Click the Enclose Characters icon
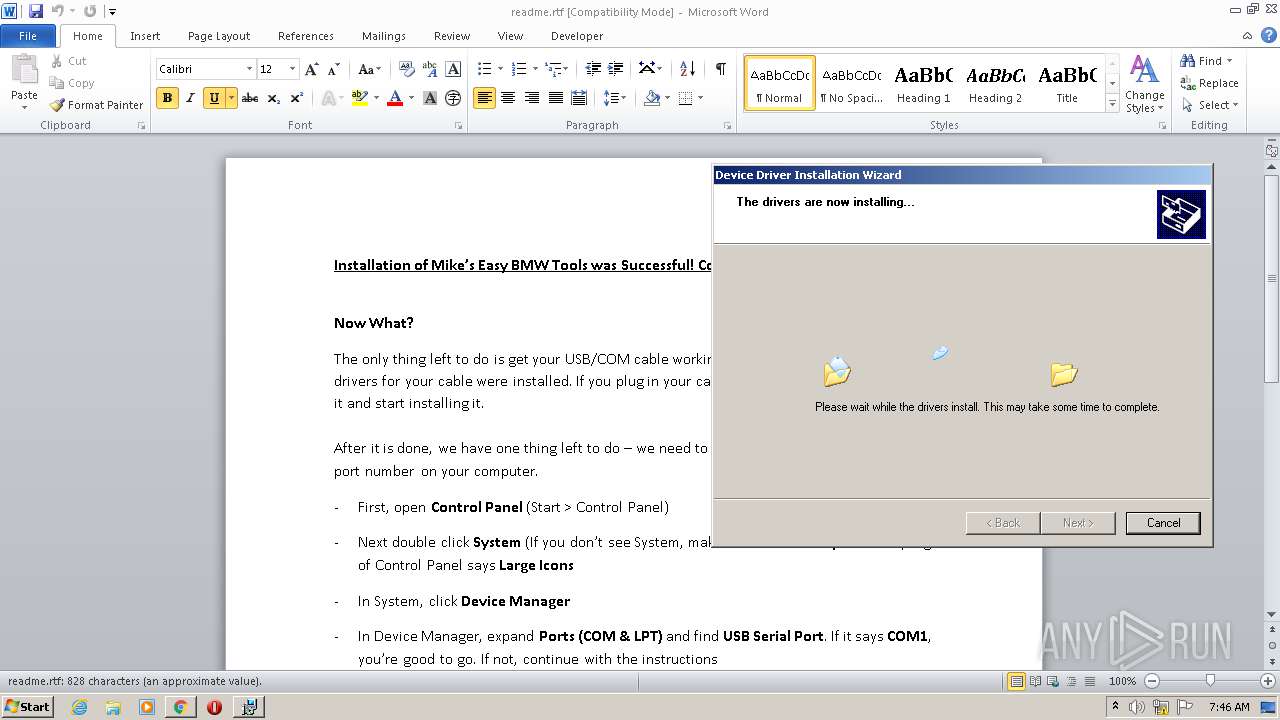Image resolution: width=1280 pixels, height=720 pixels. (x=453, y=98)
